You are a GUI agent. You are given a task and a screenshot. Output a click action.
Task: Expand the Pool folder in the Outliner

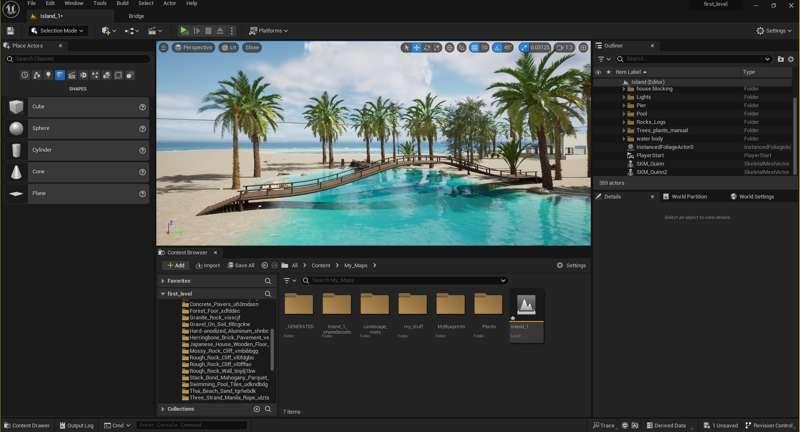coord(623,114)
